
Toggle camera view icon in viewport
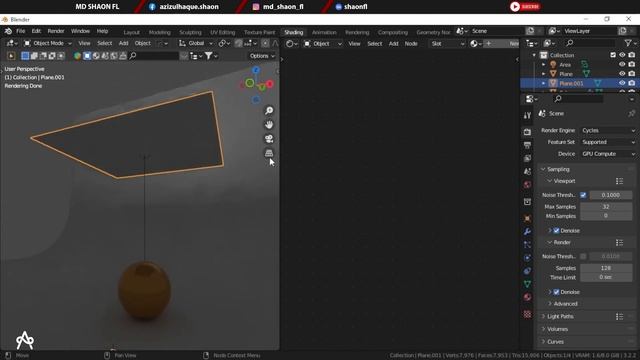pos(269,139)
